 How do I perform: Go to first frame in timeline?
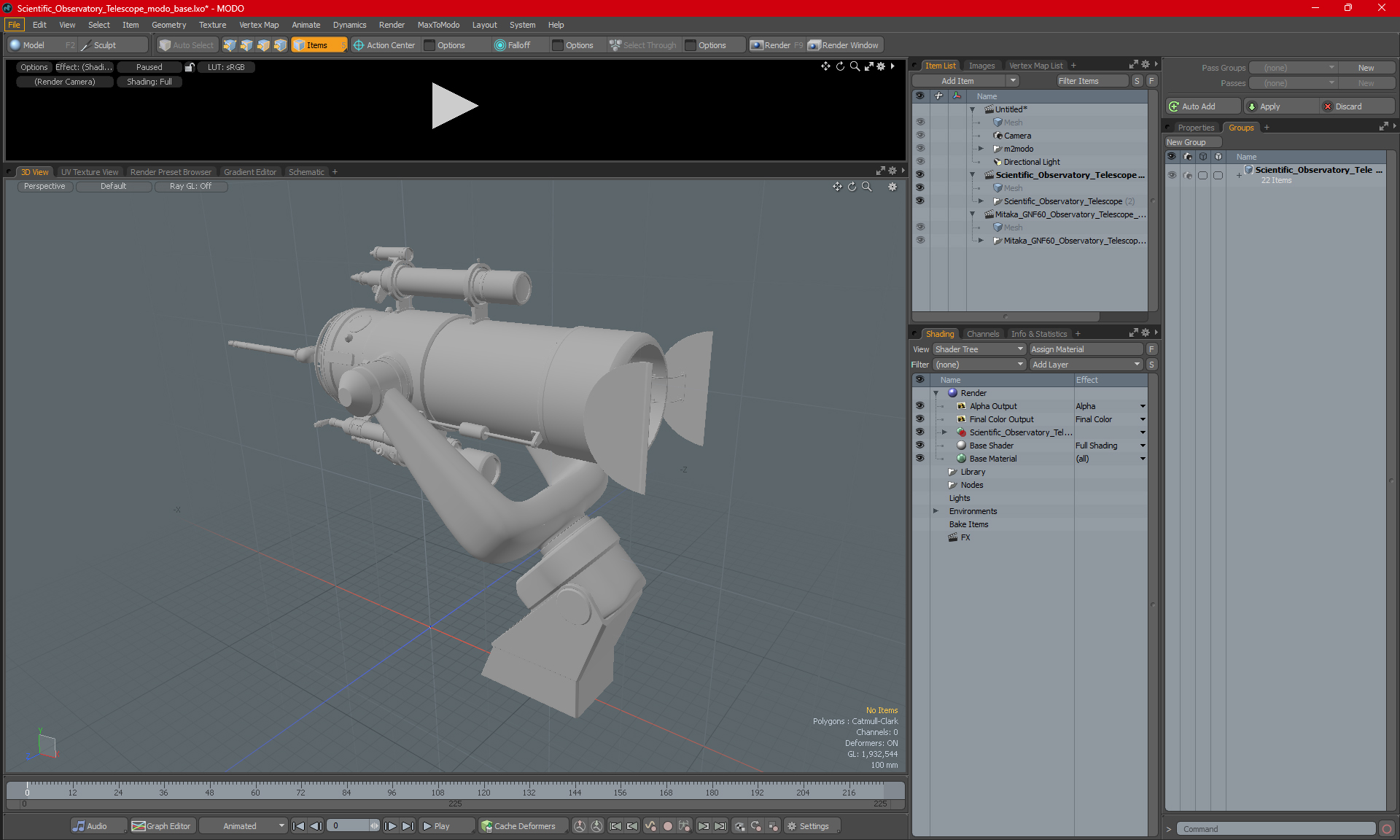pos(298,826)
